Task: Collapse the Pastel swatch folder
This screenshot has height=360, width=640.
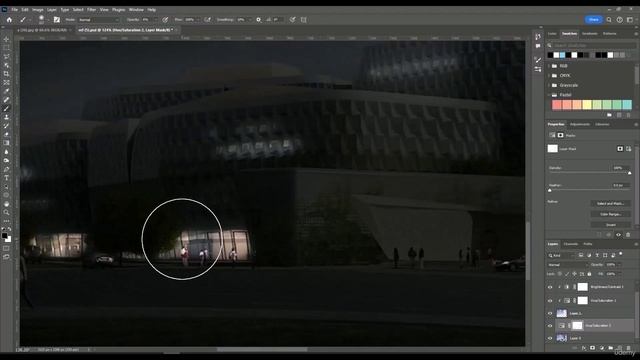Action: tap(549, 95)
